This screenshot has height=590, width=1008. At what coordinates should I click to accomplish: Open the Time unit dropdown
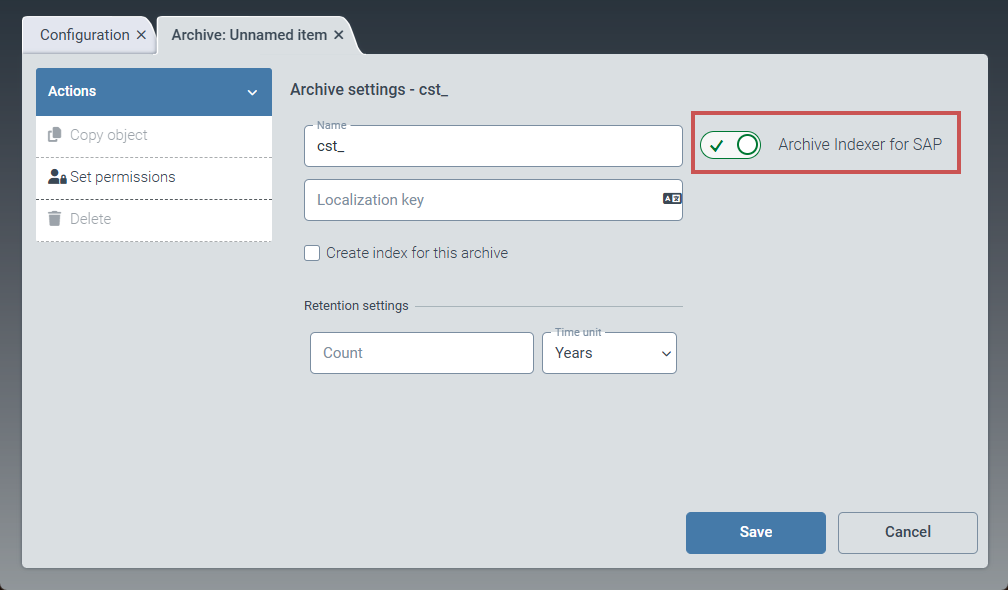click(609, 353)
